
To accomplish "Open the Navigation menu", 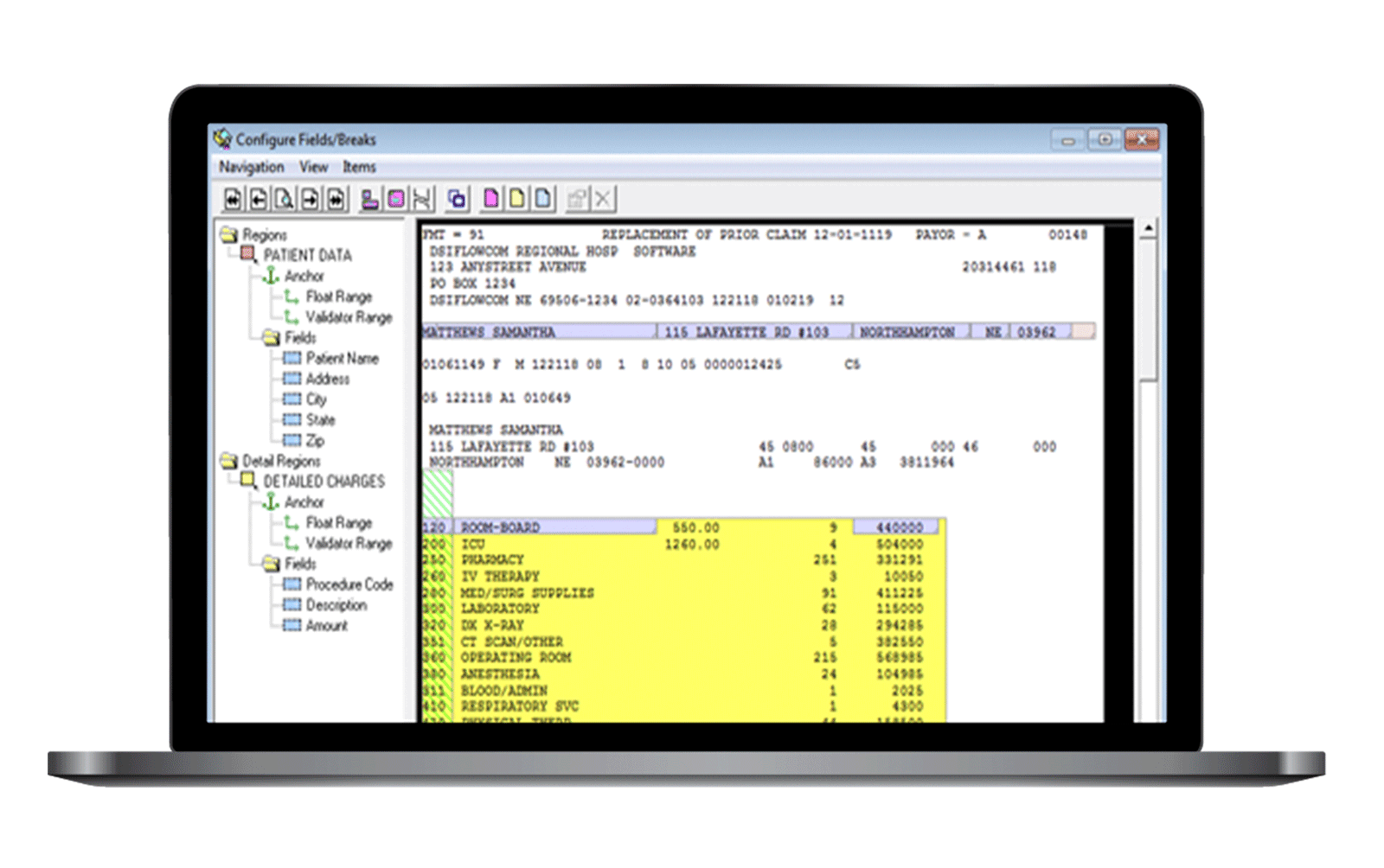I will [251, 167].
